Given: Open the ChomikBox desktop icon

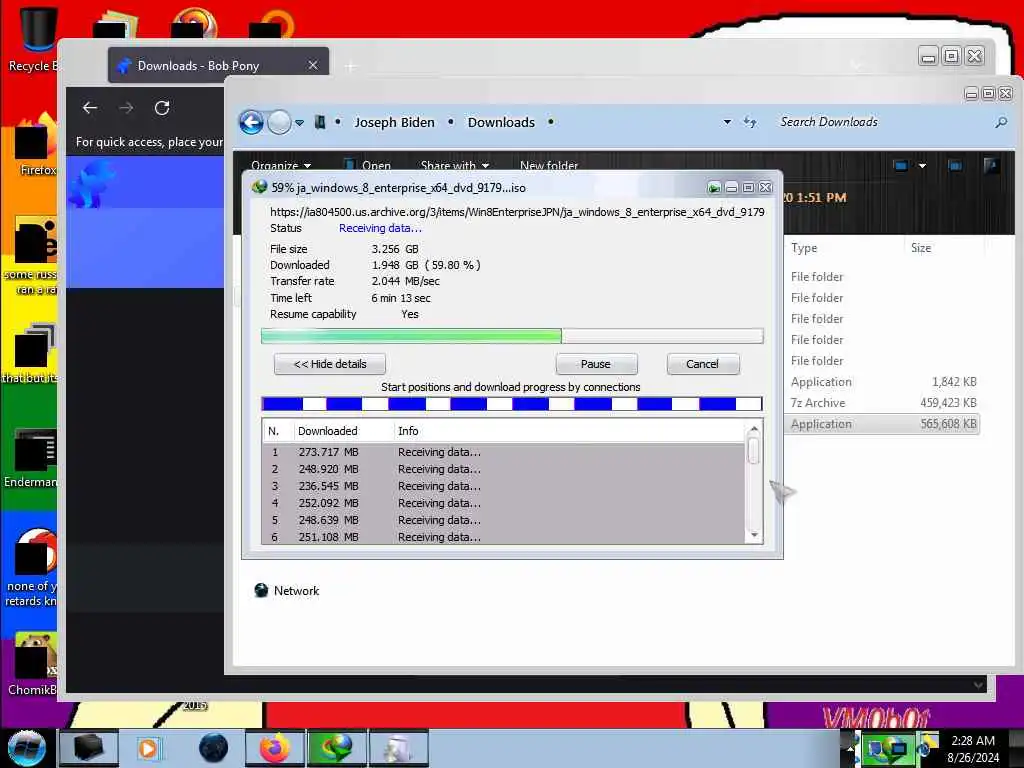Looking at the screenshot, I should point(33,664).
